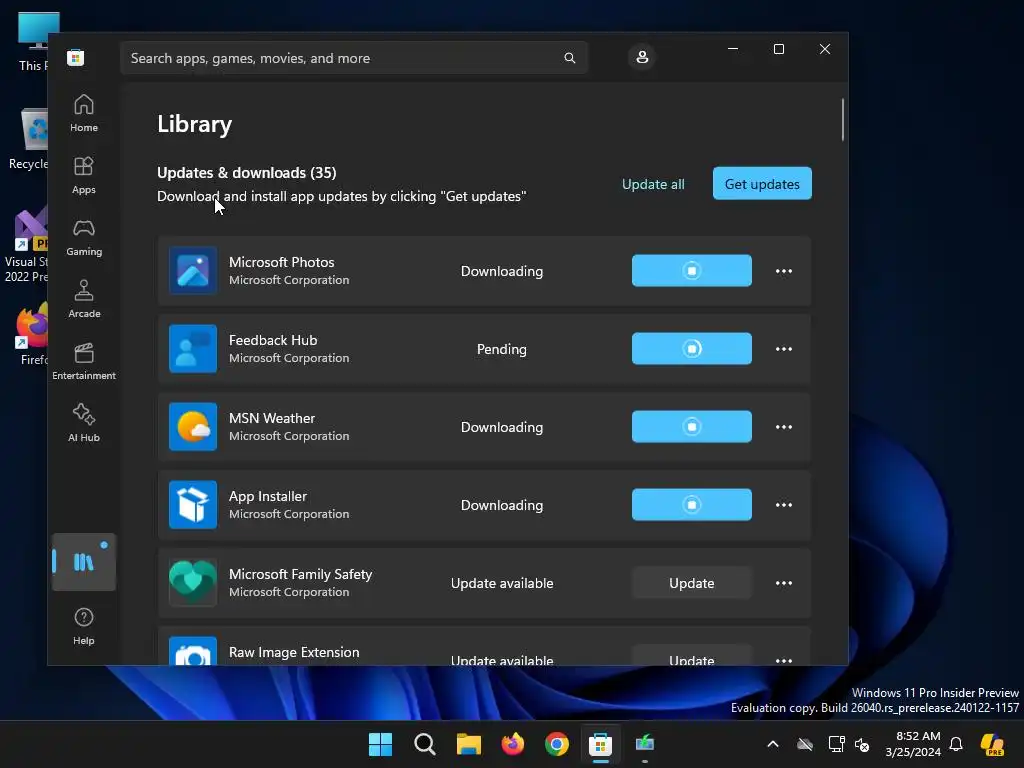Show hidden system tray icons
The height and width of the screenshot is (768, 1024).
pyautogui.click(x=773, y=744)
